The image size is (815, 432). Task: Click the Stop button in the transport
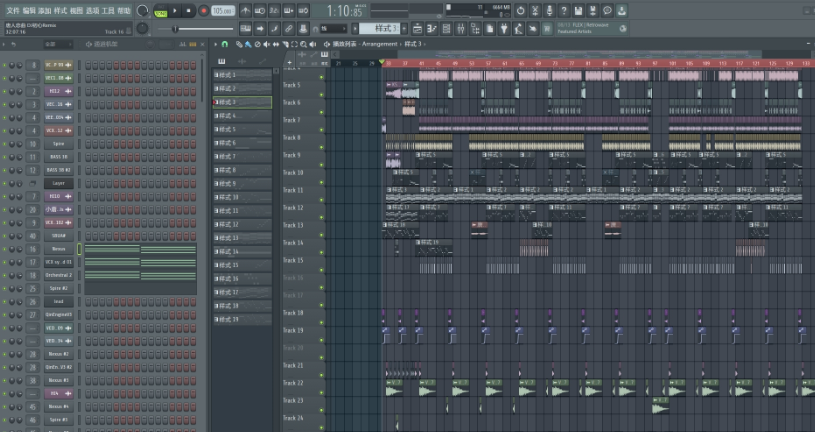pyautogui.click(x=189, y=10)
